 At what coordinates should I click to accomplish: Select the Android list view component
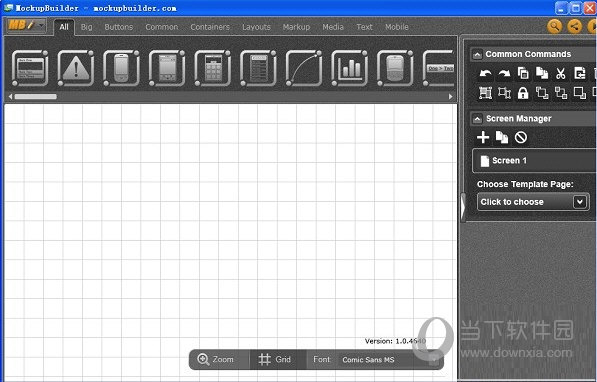pyautogui.click(x=259, y=68)
